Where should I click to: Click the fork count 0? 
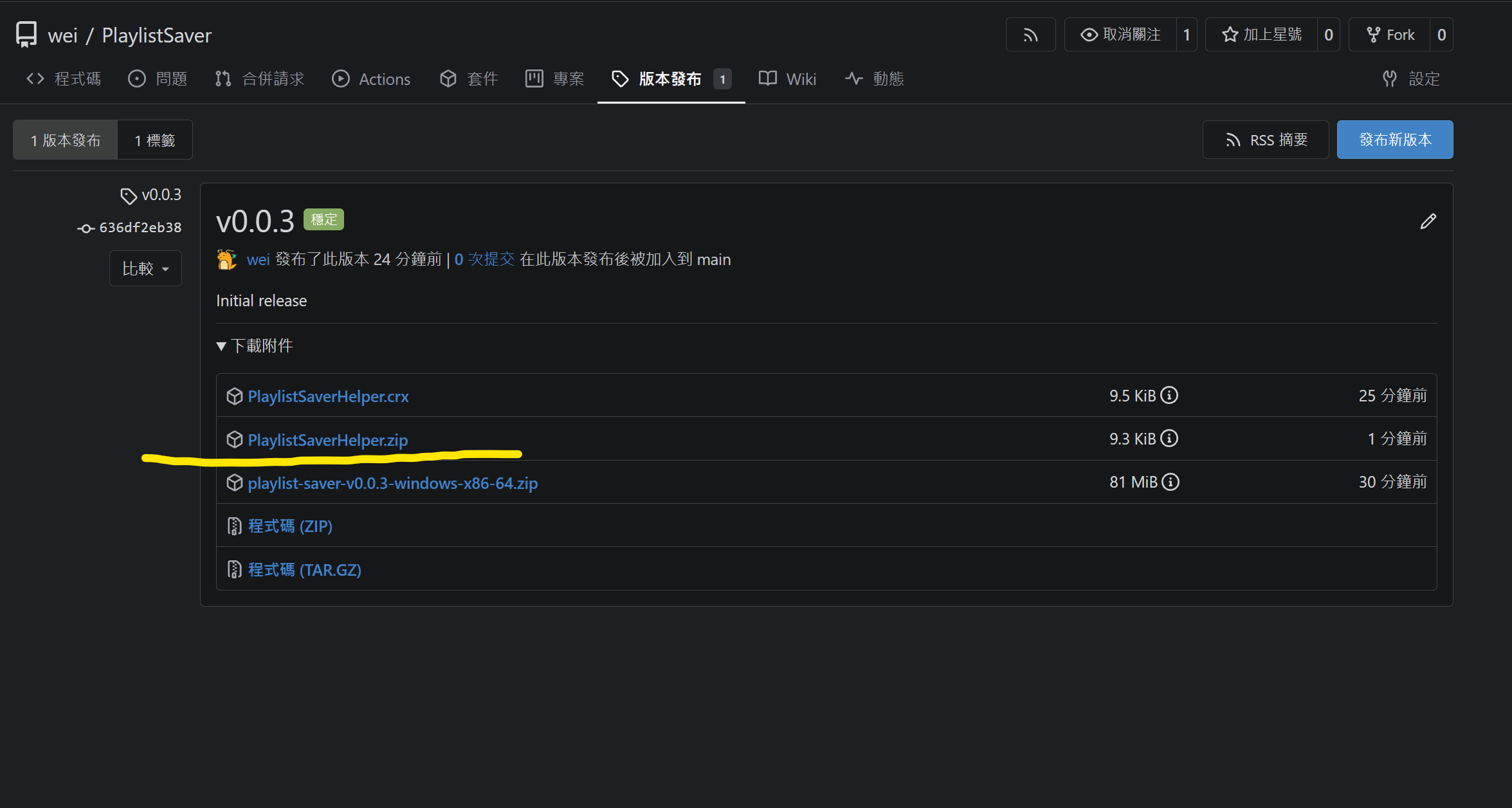click(x=1442, y=35)
